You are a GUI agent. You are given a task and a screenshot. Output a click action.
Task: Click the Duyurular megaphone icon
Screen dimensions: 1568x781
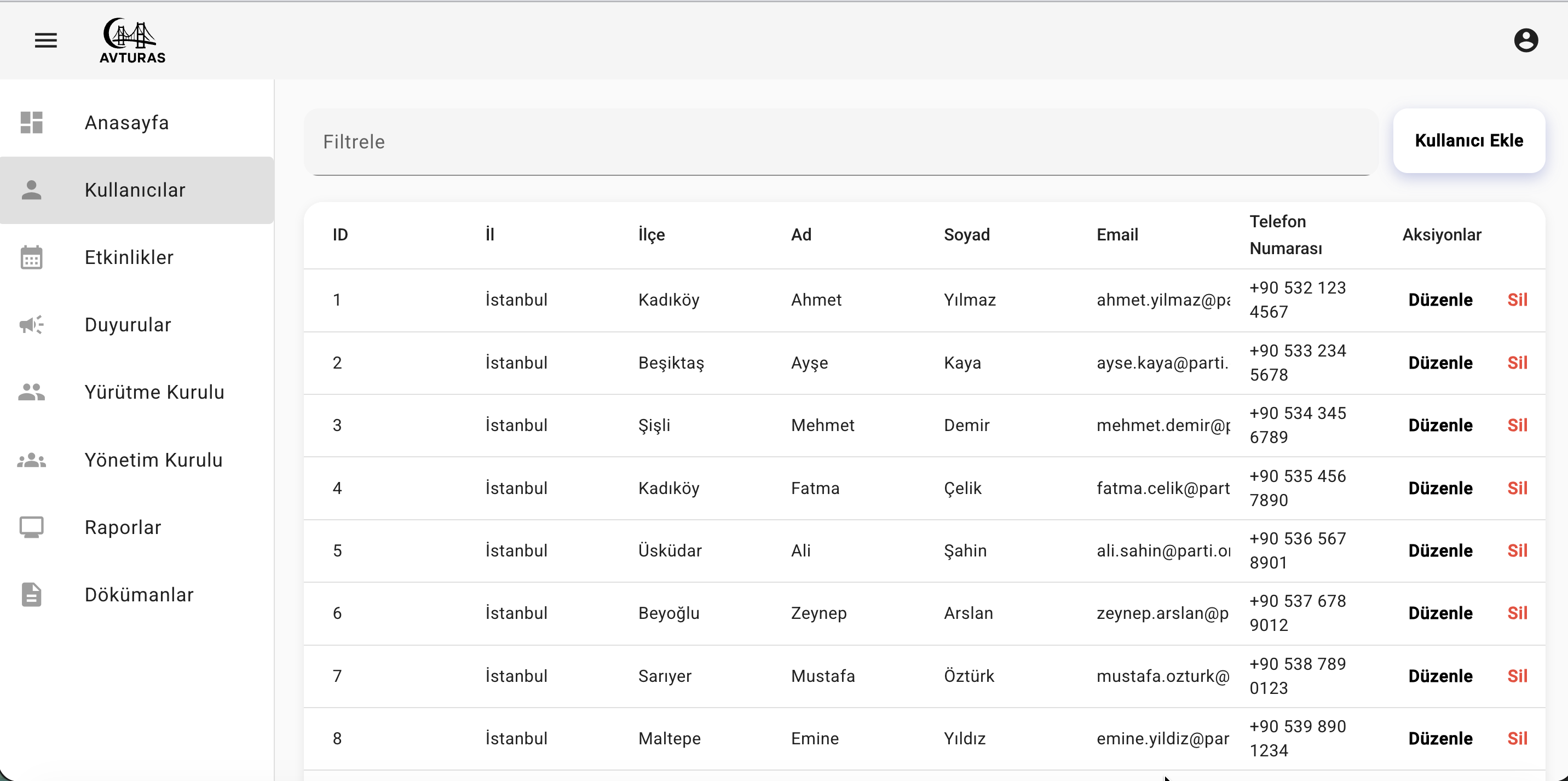pyautogui.click(x=32, y=324)
